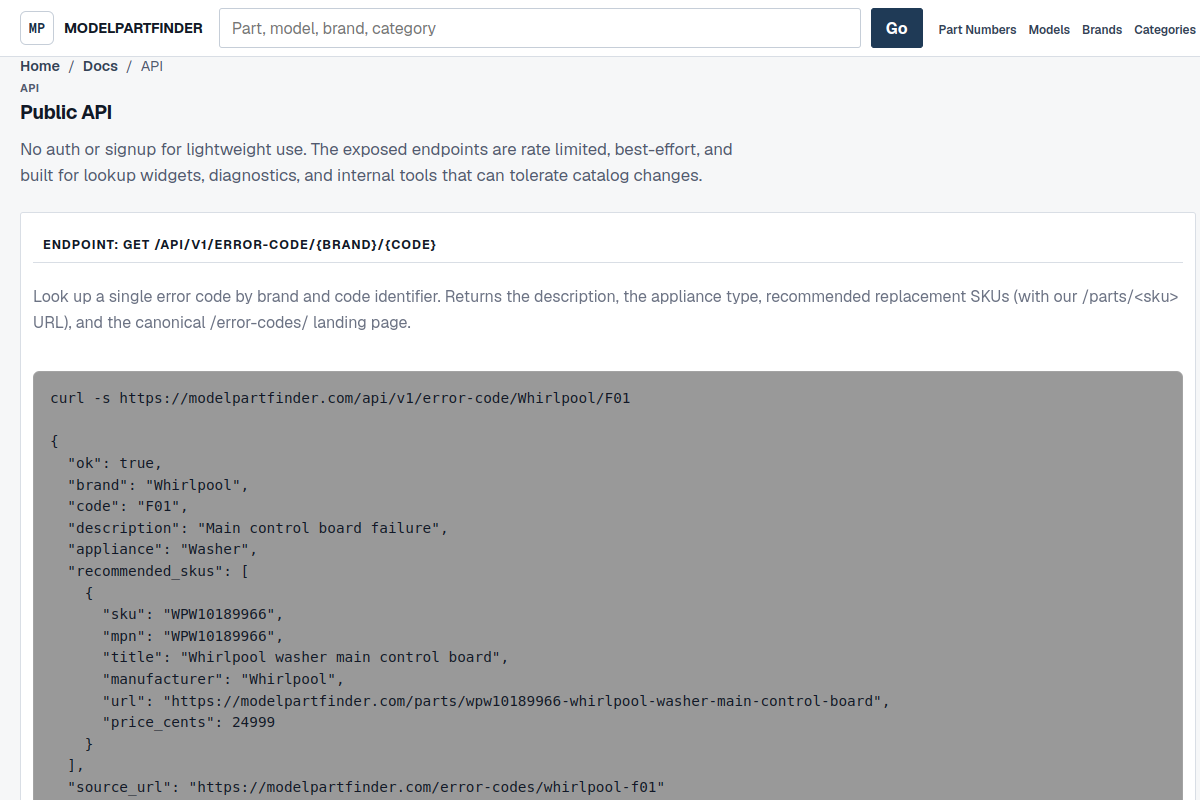Click the "description" Main control board failure line
This screenshot has width=1200, height=800.
tap(258, 528)
